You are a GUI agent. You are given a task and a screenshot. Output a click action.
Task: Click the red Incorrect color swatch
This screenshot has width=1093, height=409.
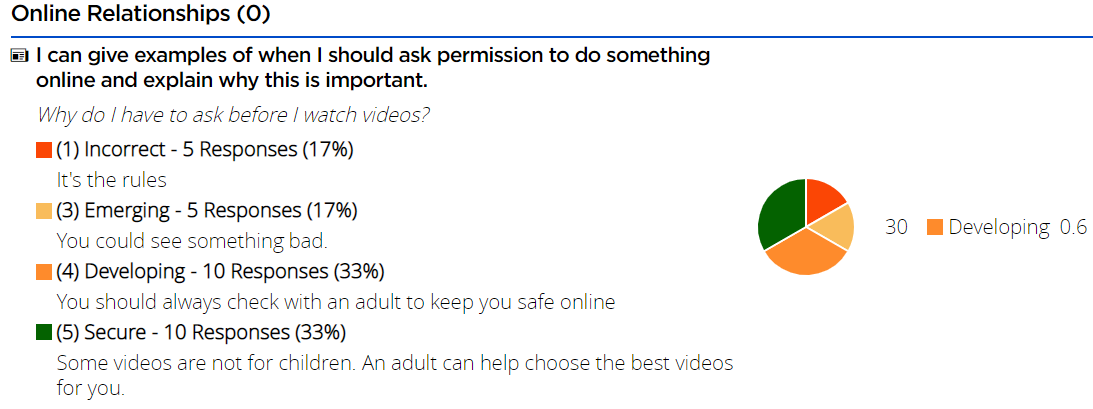[44, 150]
